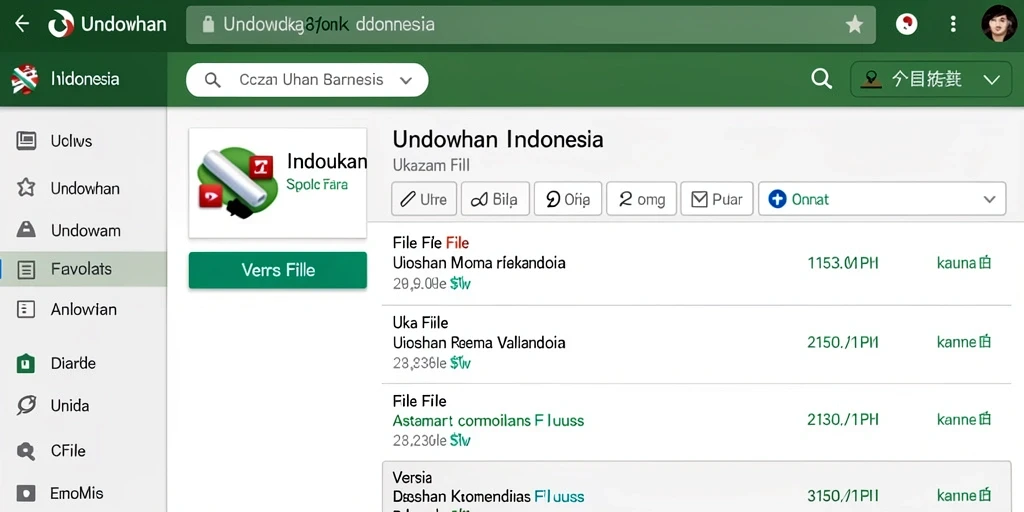Click the 3150 PH value

[842, 495]
